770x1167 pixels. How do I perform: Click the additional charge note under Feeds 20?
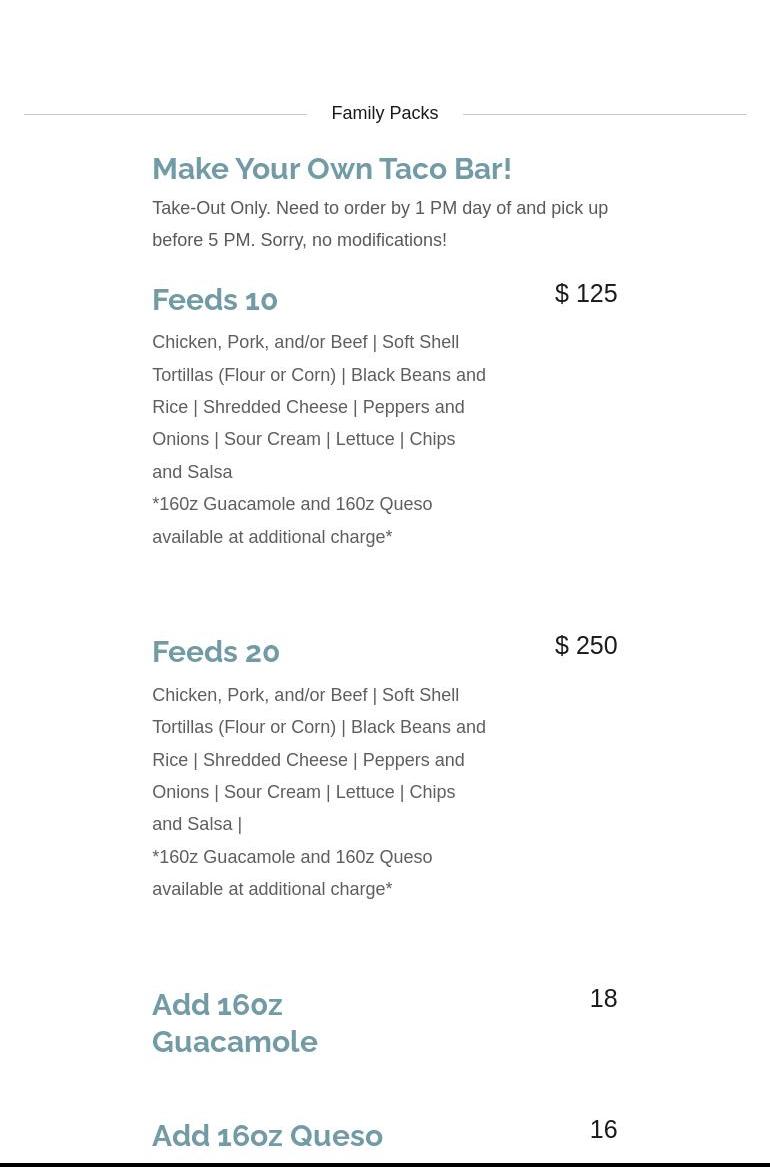coord(291,873)
